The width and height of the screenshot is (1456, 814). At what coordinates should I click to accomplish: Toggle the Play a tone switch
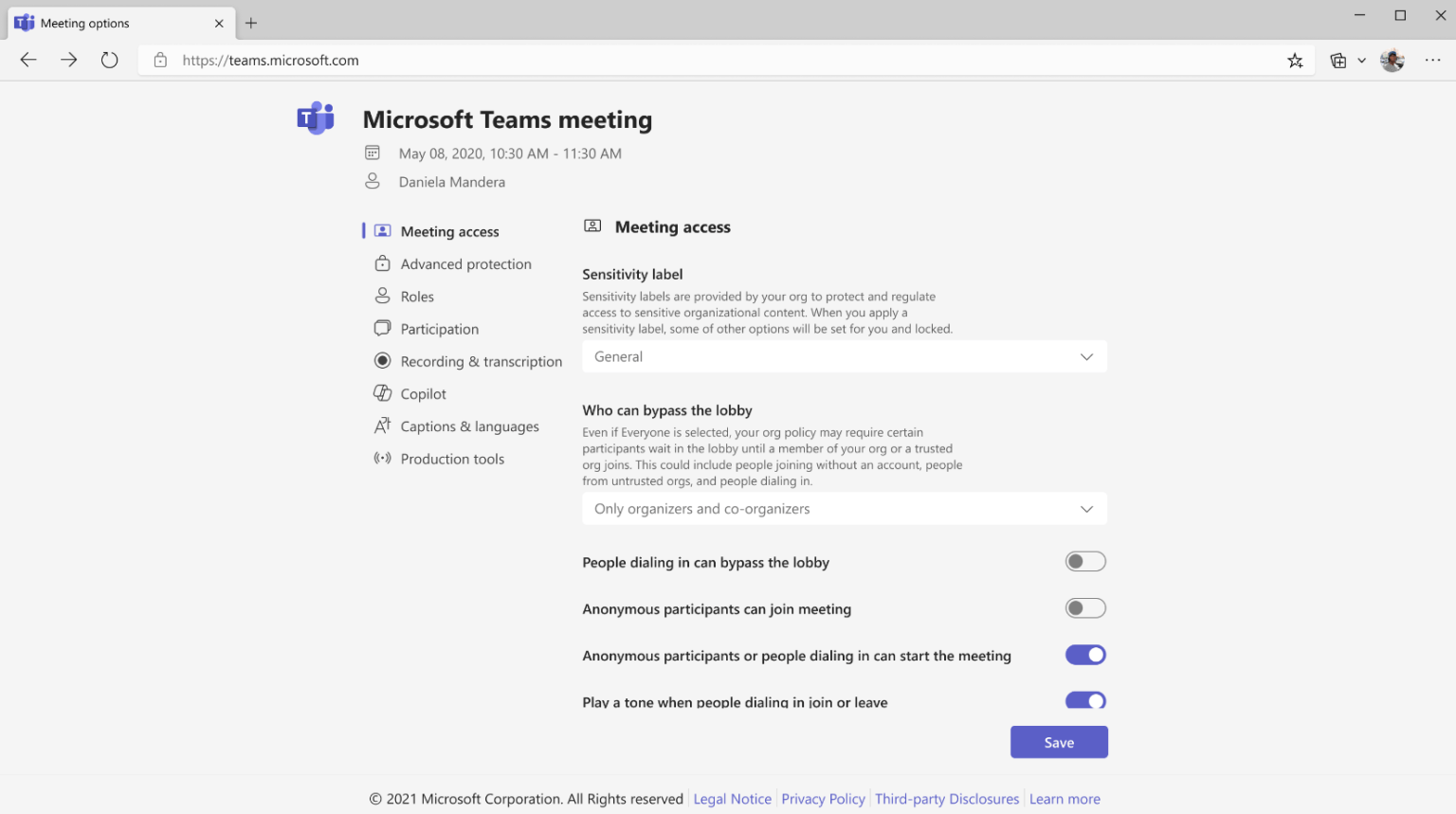coord(1084,700)
